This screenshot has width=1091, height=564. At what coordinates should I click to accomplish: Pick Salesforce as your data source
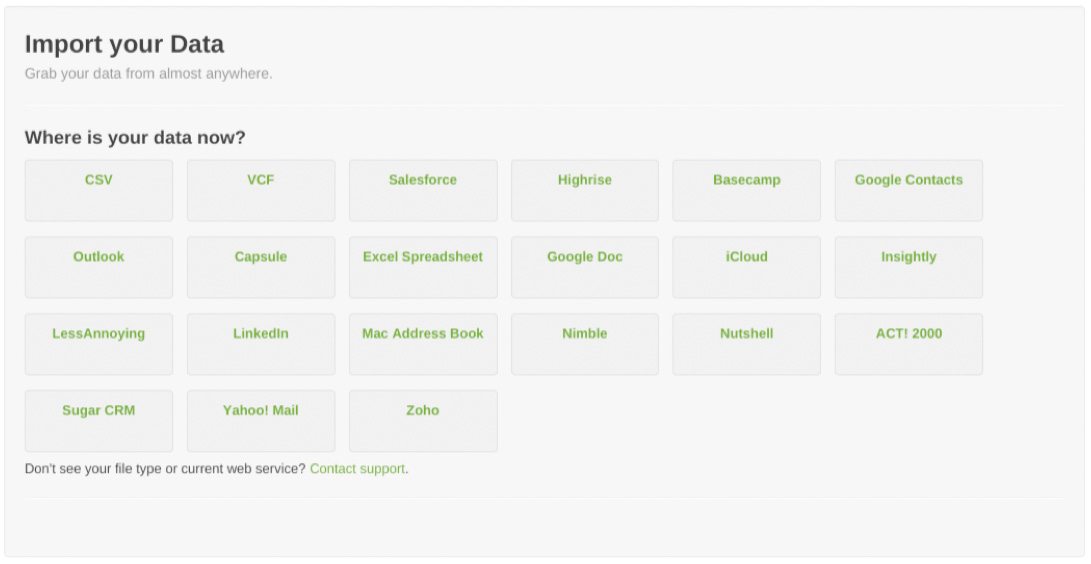[423, 191]
